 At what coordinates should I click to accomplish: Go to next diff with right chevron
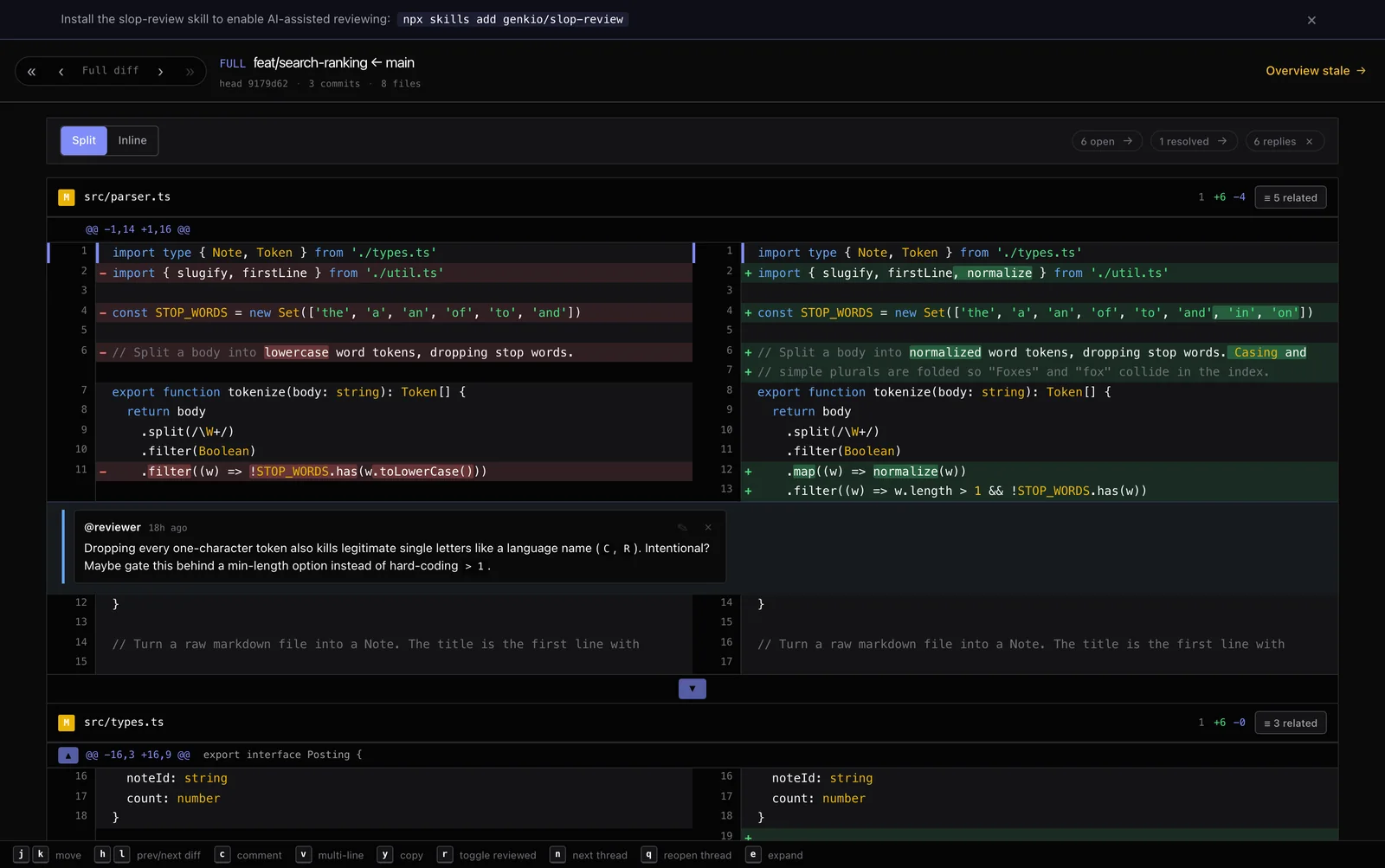tap(160, 71)
